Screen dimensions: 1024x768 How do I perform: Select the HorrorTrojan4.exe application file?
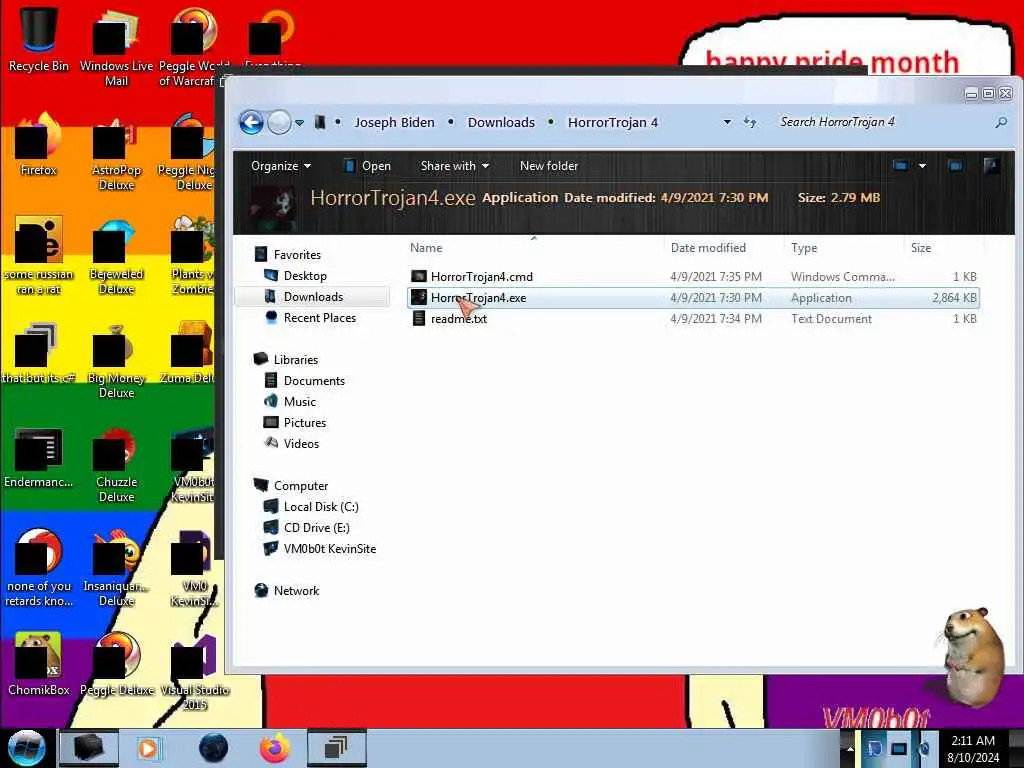click(x=693, y=298)
